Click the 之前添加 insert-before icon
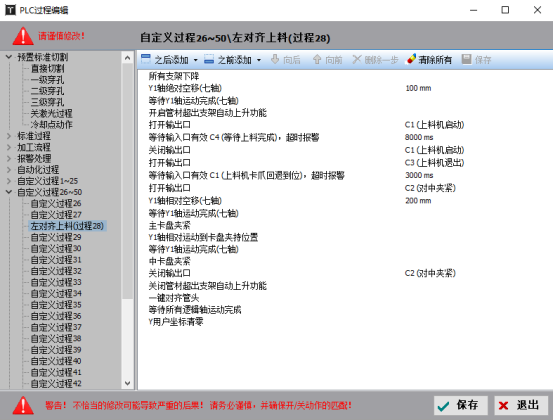The height and width of the screenshot is (420, 554). (209, 59)
